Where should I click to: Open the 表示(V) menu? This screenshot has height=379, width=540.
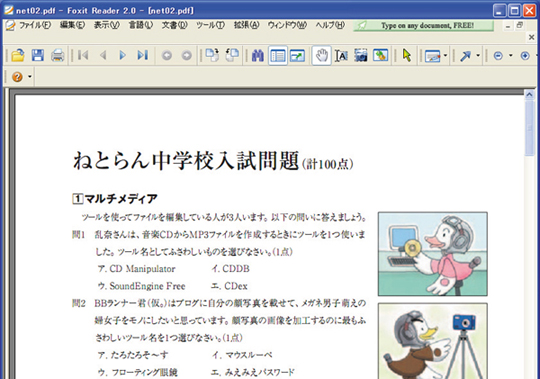[x=106, y=25]
